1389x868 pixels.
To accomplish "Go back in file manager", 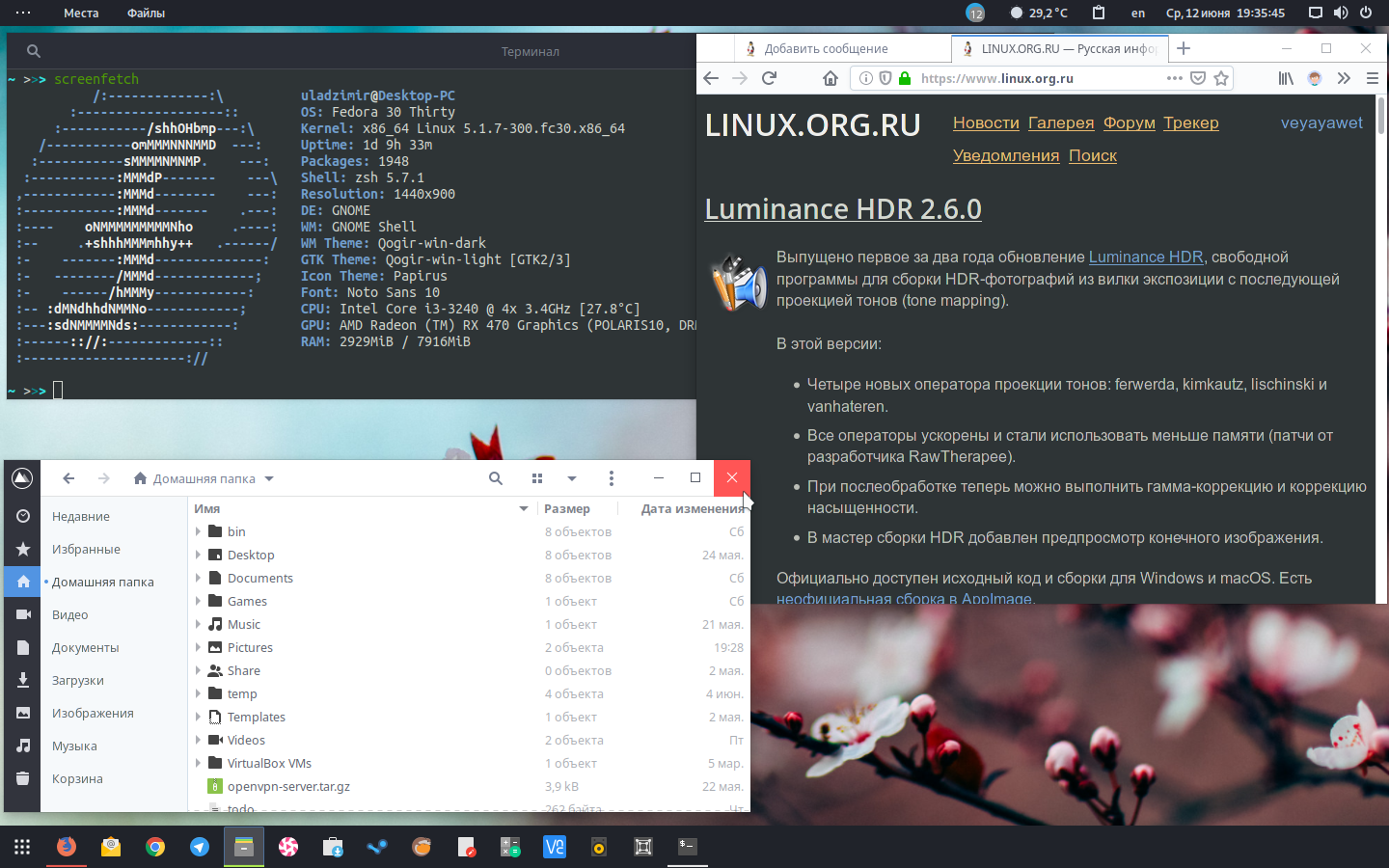I will click(x=68, y=478).
